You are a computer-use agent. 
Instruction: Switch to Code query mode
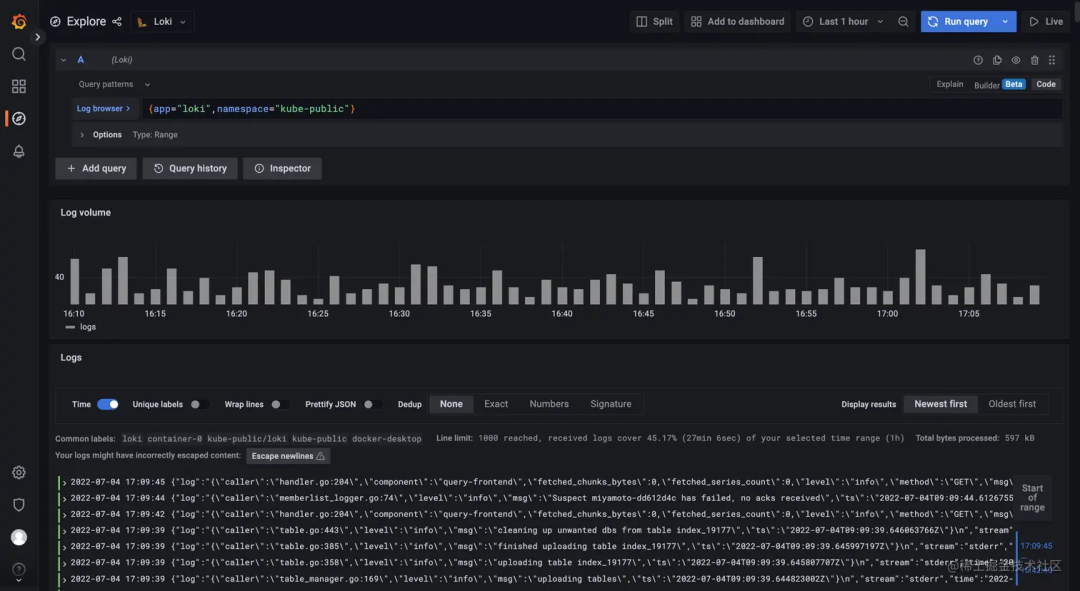tap(1046, 84)
